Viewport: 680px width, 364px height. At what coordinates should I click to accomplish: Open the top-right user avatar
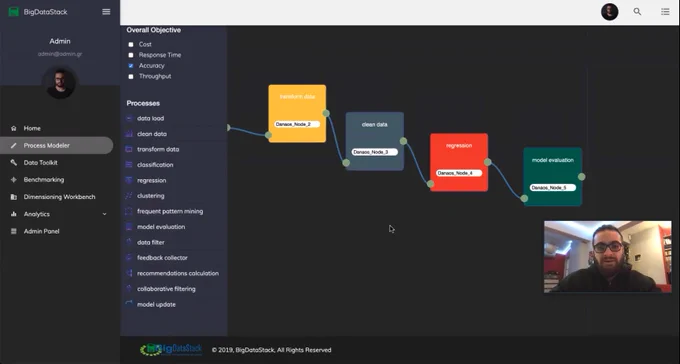pyautogui.click(x=609, y=12)
